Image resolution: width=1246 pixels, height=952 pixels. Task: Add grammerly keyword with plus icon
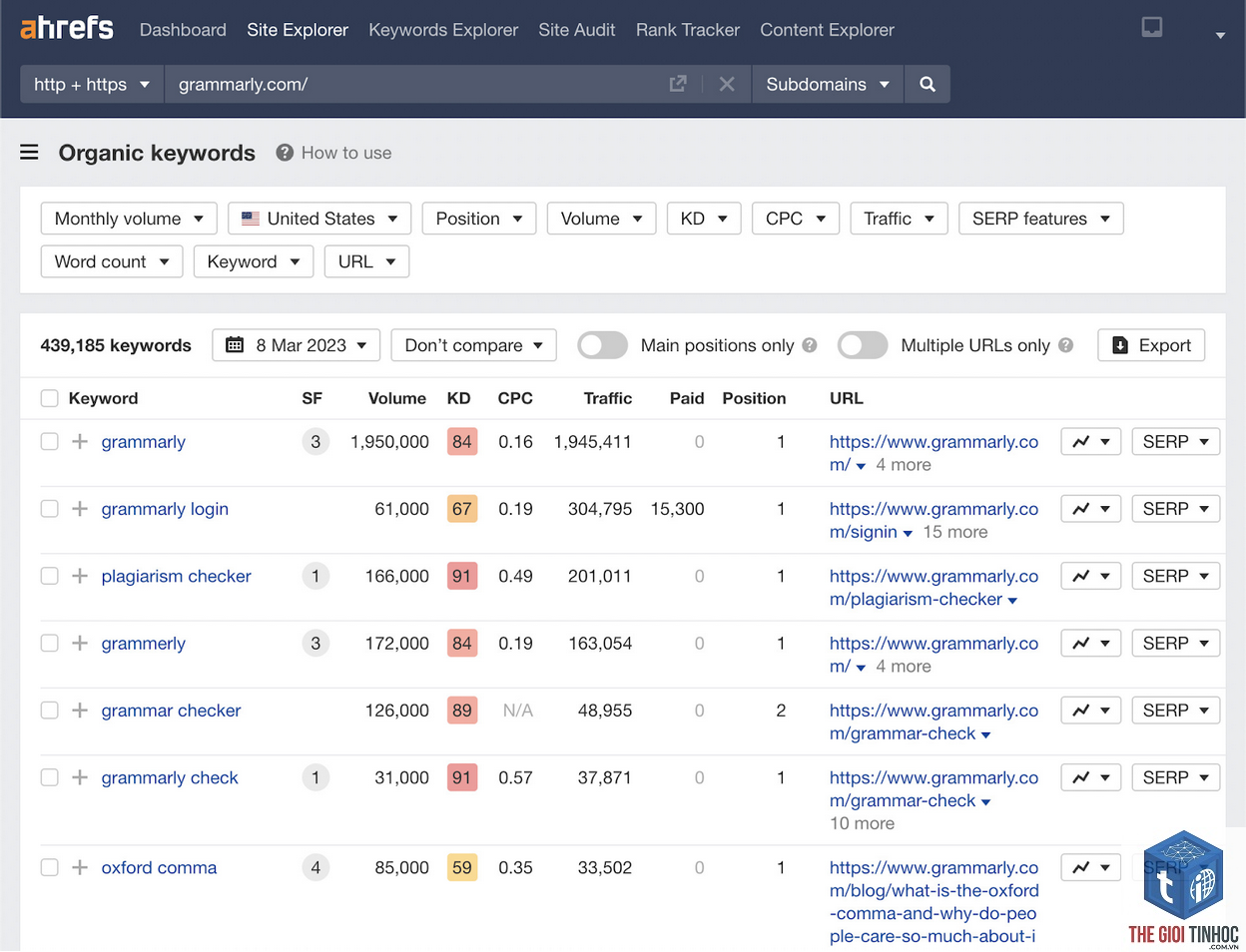click(80, 644)
